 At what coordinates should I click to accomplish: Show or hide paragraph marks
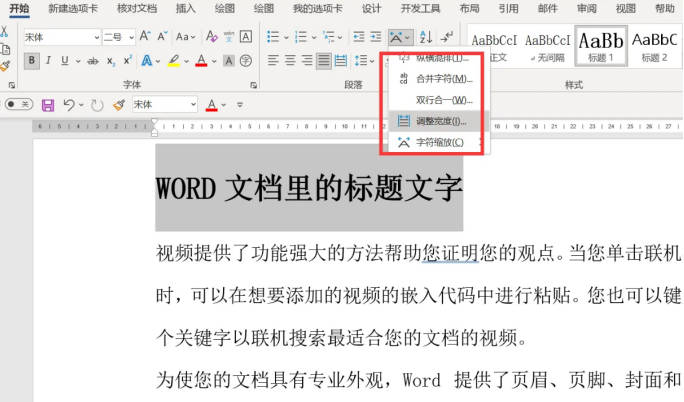click(447, 37)
